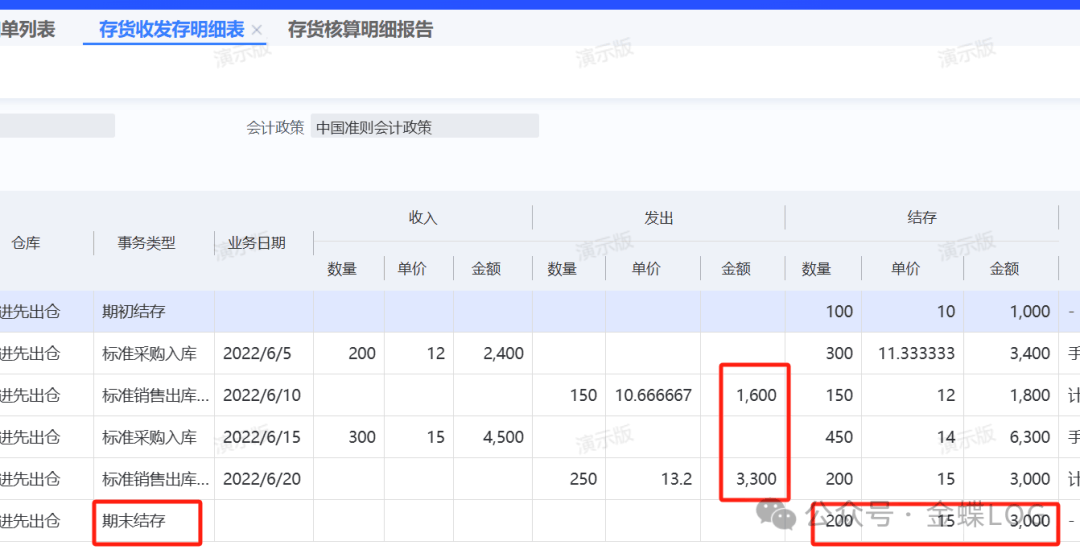The height and width of the screenshot is (558, 1080).
Task: Select the 结存 group header
Action: pos(921,217)
